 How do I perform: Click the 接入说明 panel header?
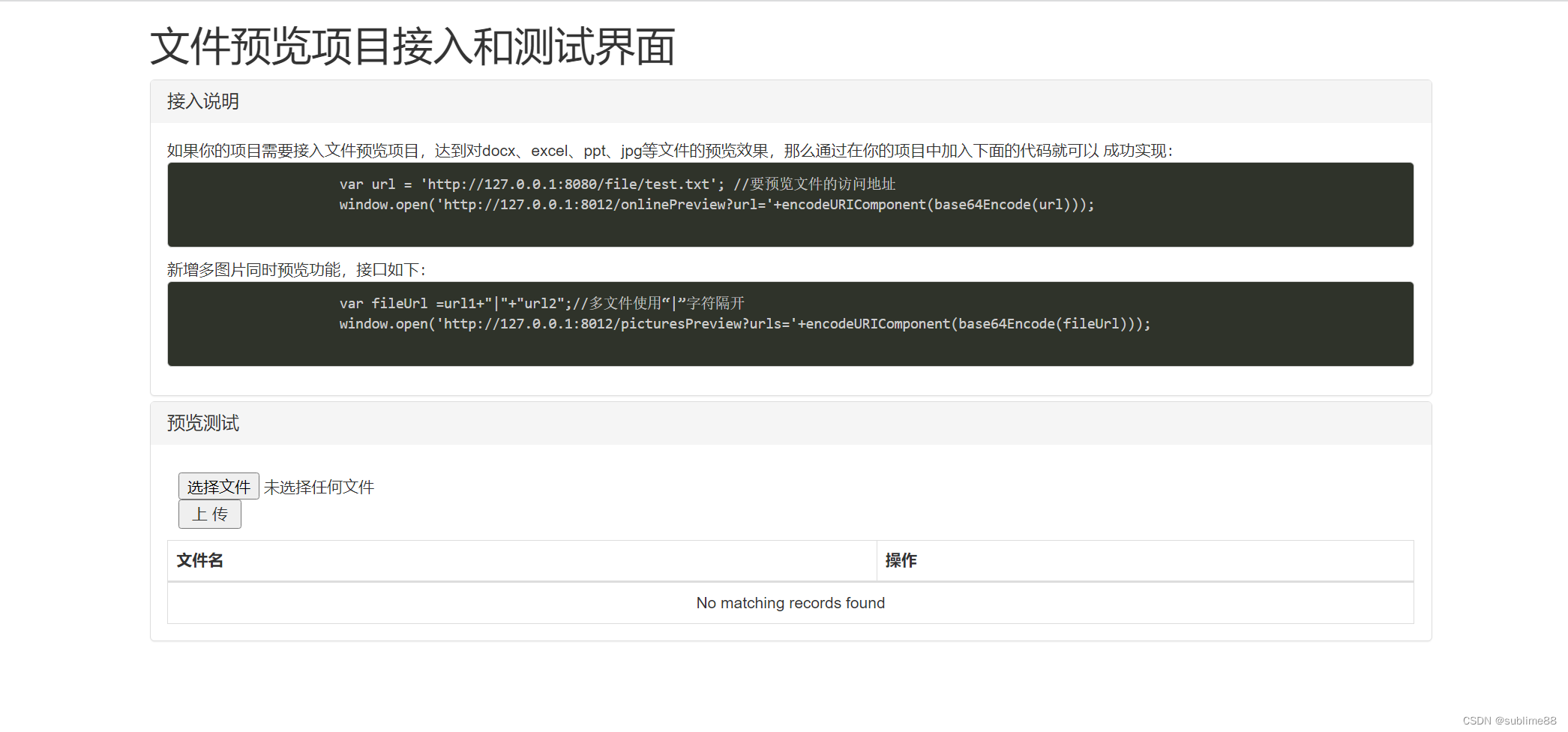pos(202,101)
